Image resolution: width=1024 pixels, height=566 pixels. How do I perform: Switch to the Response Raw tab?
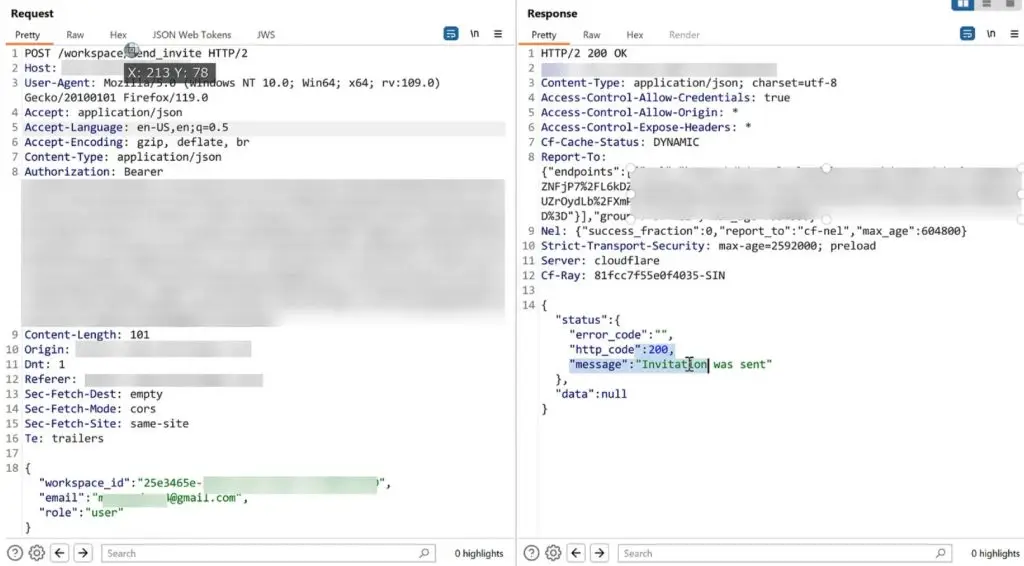click(x=592, y=35)
